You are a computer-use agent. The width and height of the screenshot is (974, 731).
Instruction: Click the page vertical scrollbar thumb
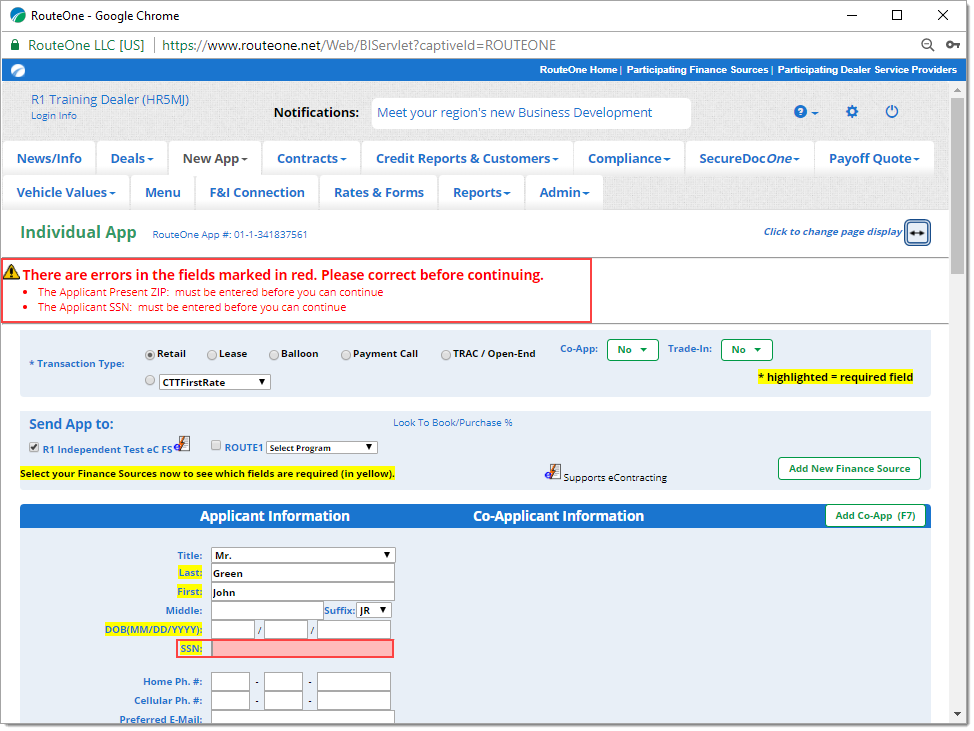coord(957,185)
